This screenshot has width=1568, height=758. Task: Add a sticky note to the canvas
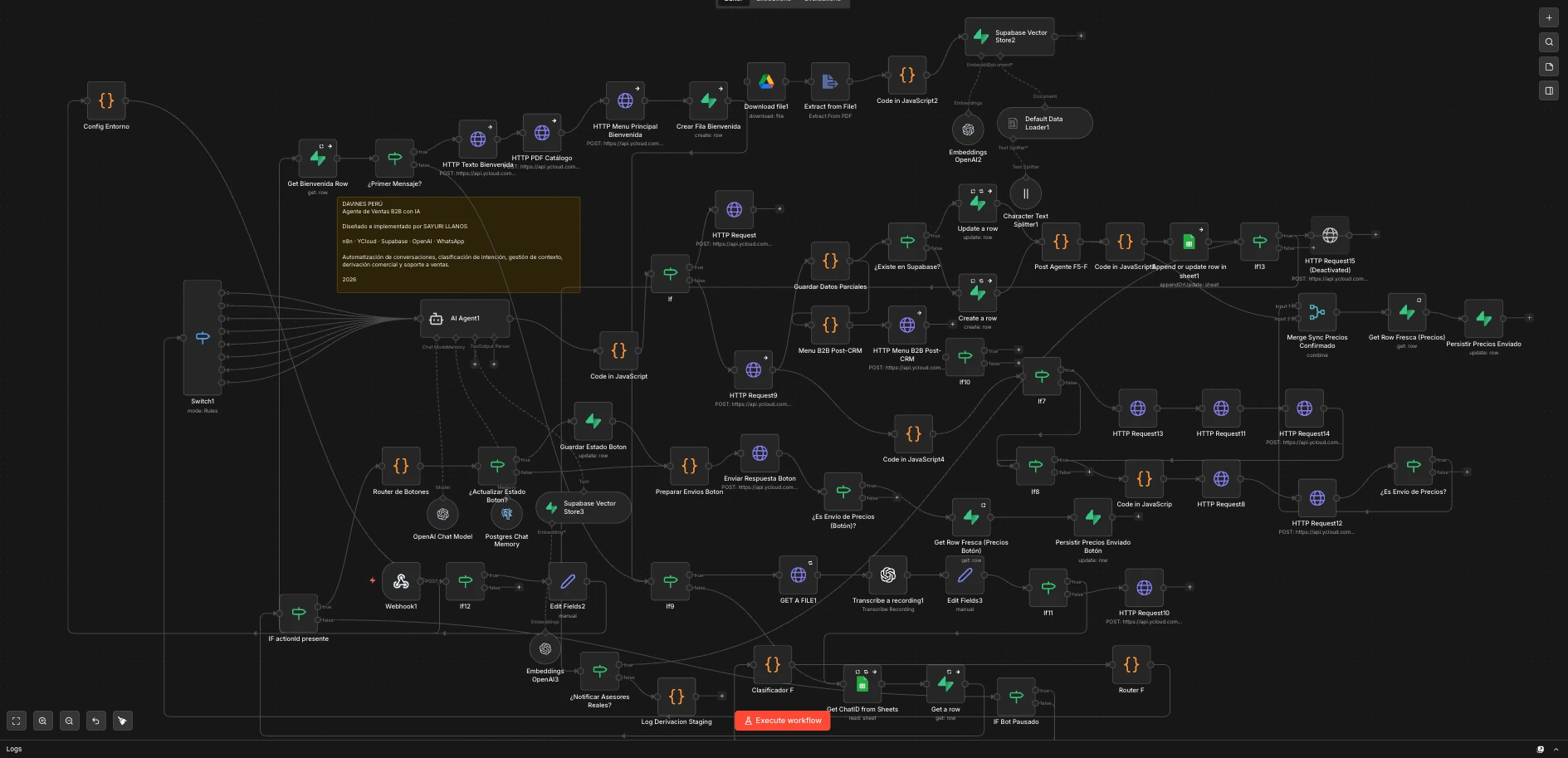point(1549,66)
